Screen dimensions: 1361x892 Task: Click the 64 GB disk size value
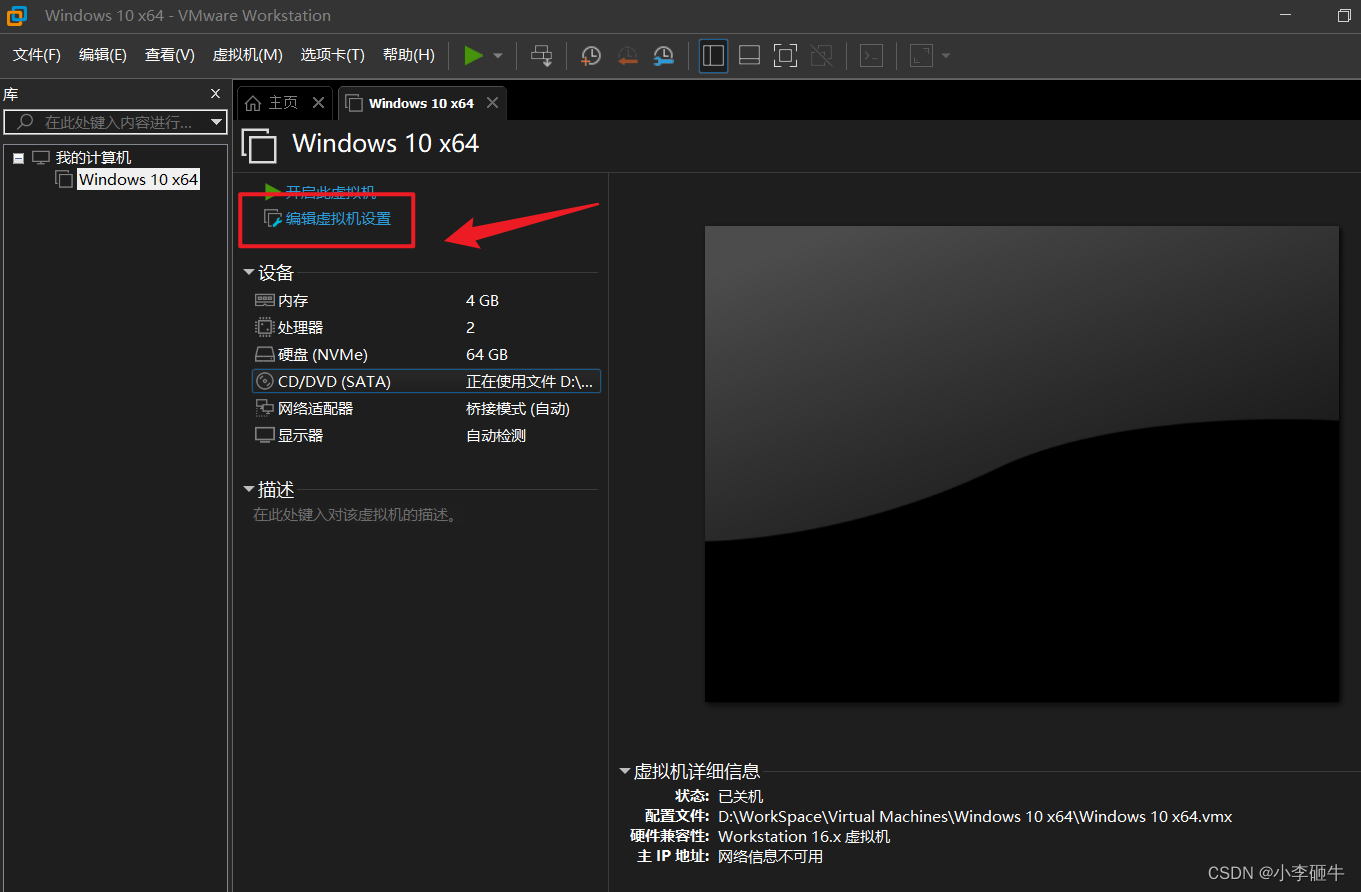(487, 354)
